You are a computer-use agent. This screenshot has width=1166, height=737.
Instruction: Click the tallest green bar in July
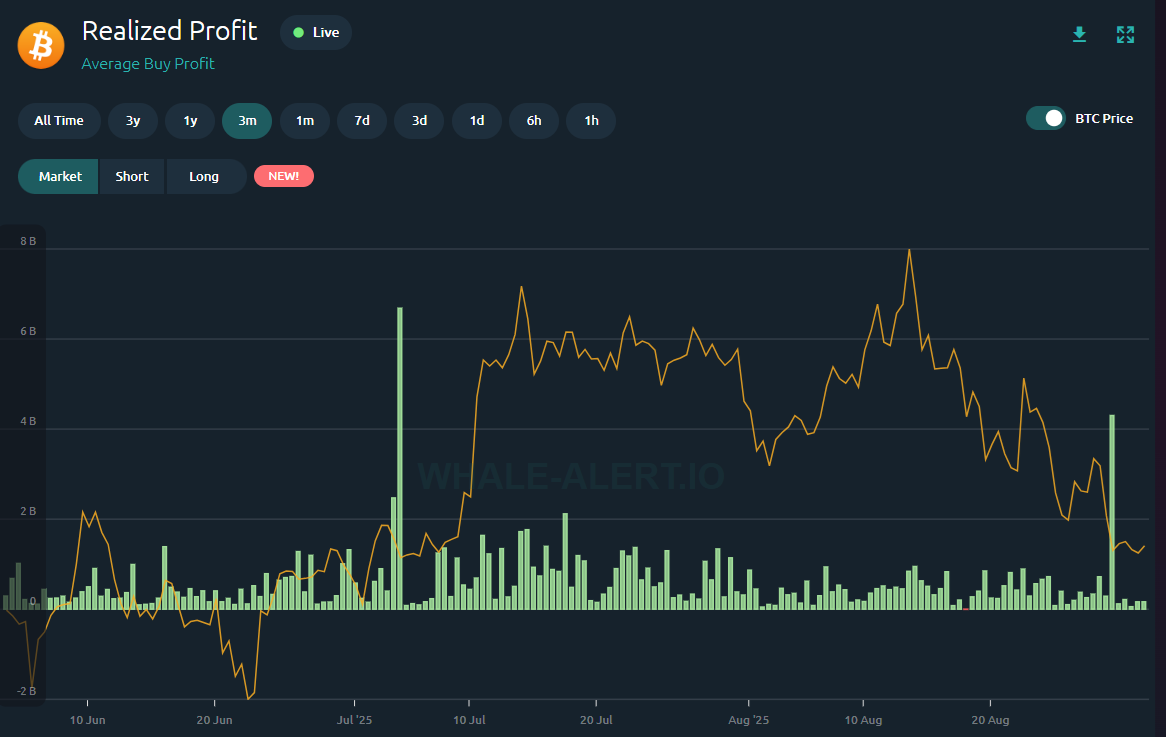(x=400, y=460)
